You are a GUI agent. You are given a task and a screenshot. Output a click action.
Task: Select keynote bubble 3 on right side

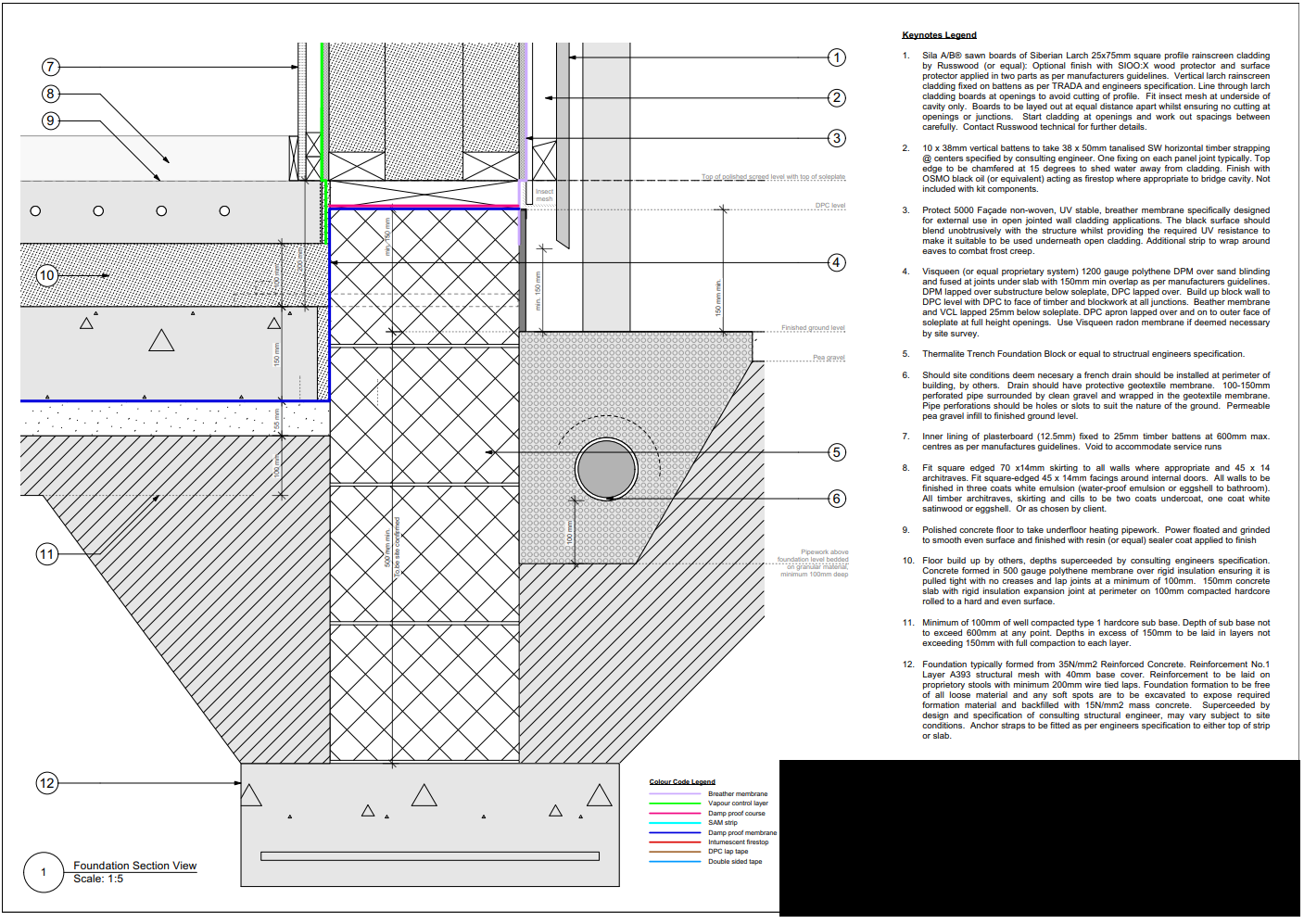pos(837,138)
